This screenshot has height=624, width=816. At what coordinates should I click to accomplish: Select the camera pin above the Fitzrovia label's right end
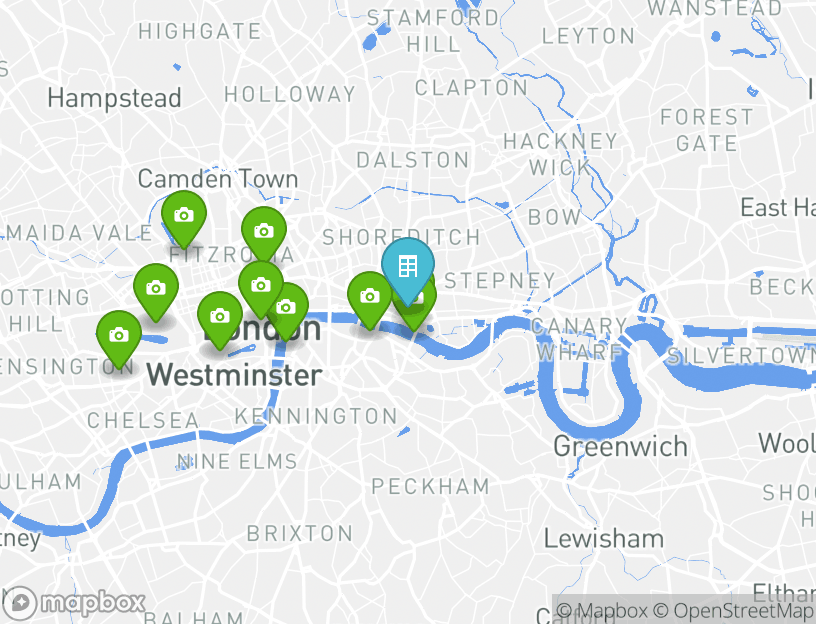tap(264, 233)
